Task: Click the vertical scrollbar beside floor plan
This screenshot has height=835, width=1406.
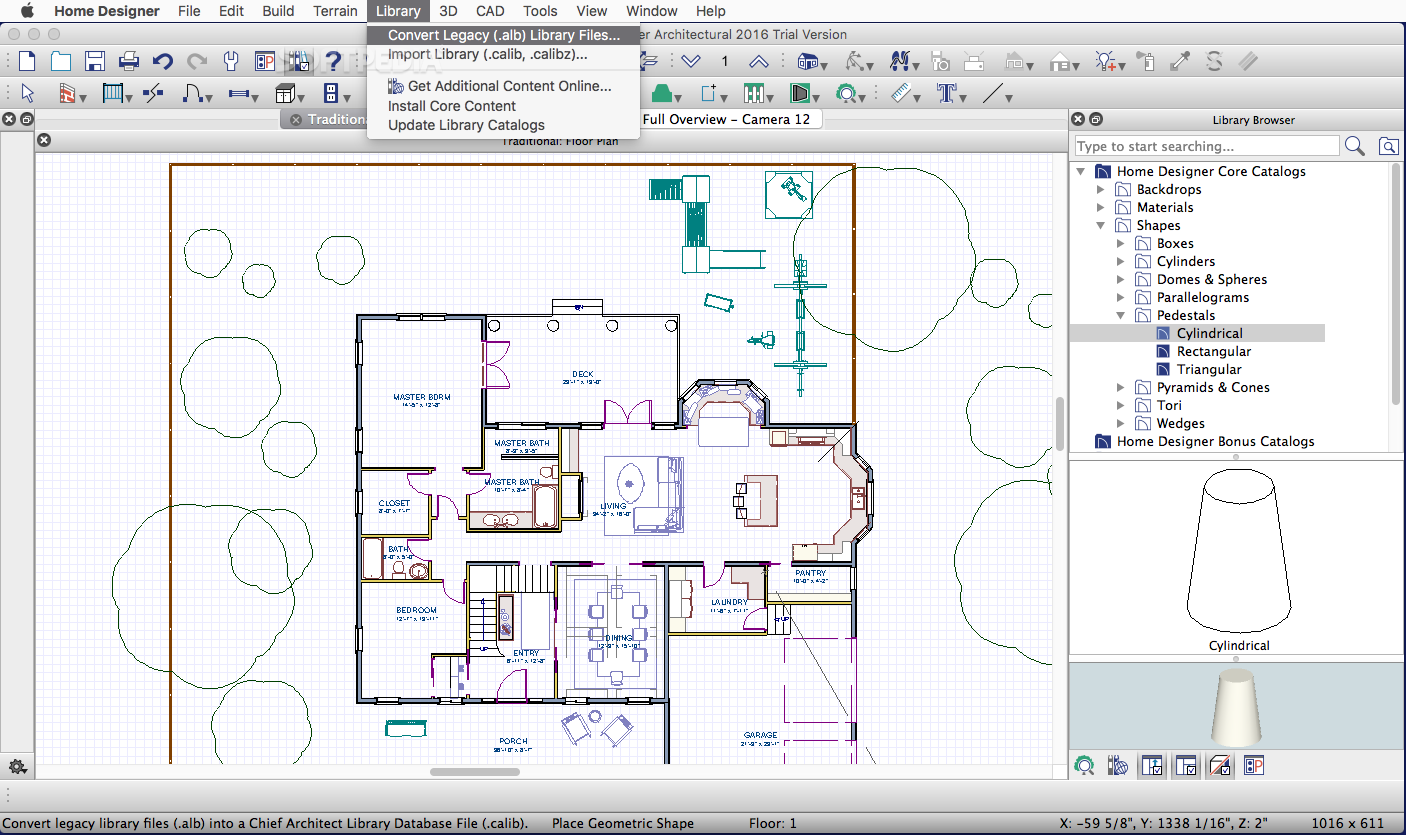Action: pyautogui.click(x=1060, y=425)
